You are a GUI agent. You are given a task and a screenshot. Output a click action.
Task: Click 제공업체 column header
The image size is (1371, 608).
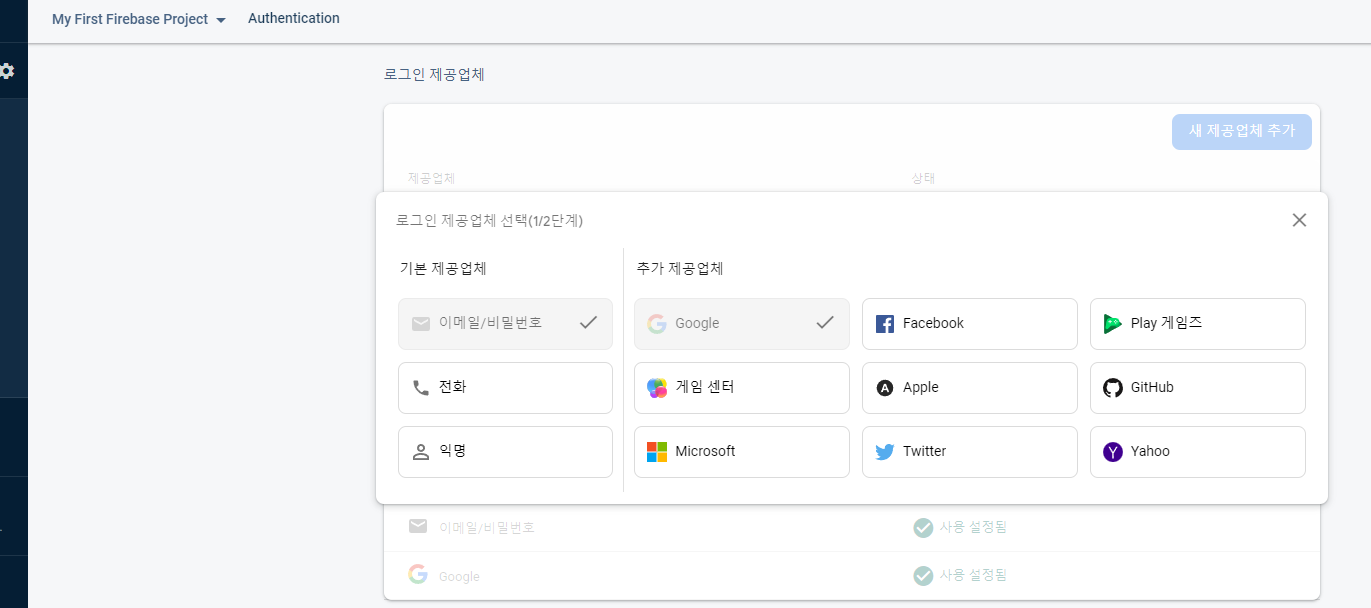coord(431,178)
